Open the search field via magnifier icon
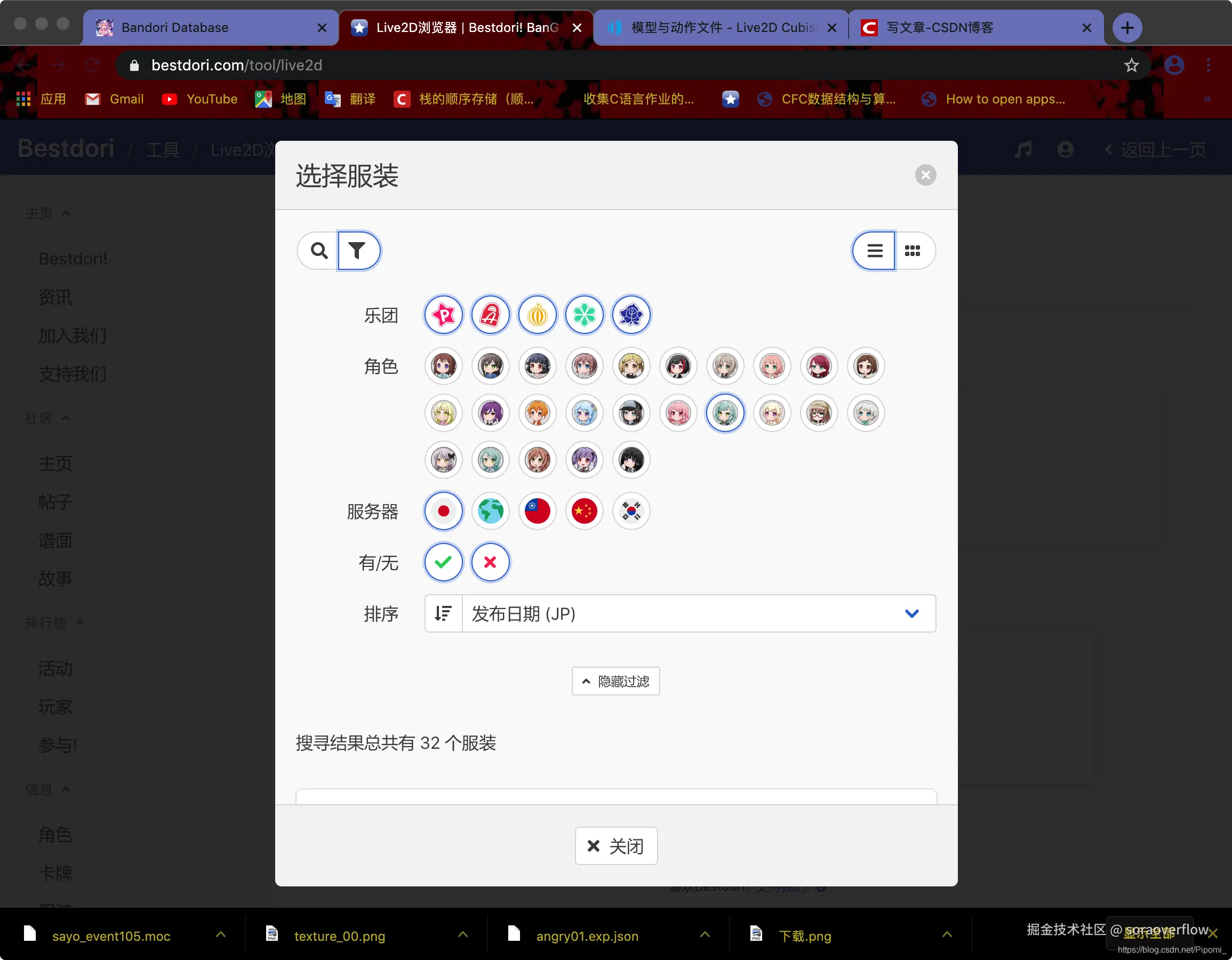The height and width of the screenshot is (960, 1232). (319, 251)
